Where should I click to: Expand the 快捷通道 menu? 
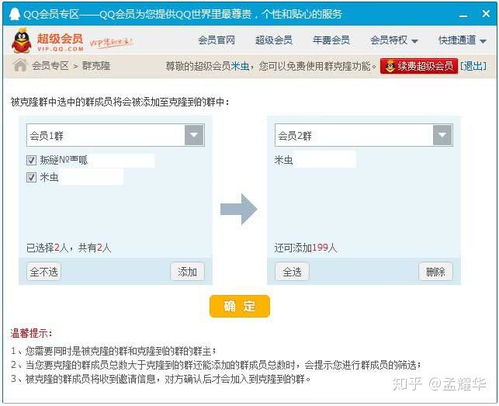462,40
